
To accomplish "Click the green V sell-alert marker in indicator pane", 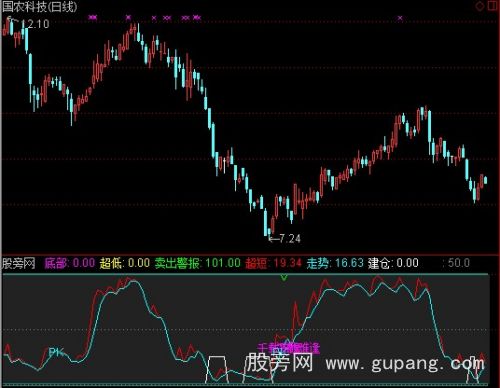I will [x=284, y=277].
